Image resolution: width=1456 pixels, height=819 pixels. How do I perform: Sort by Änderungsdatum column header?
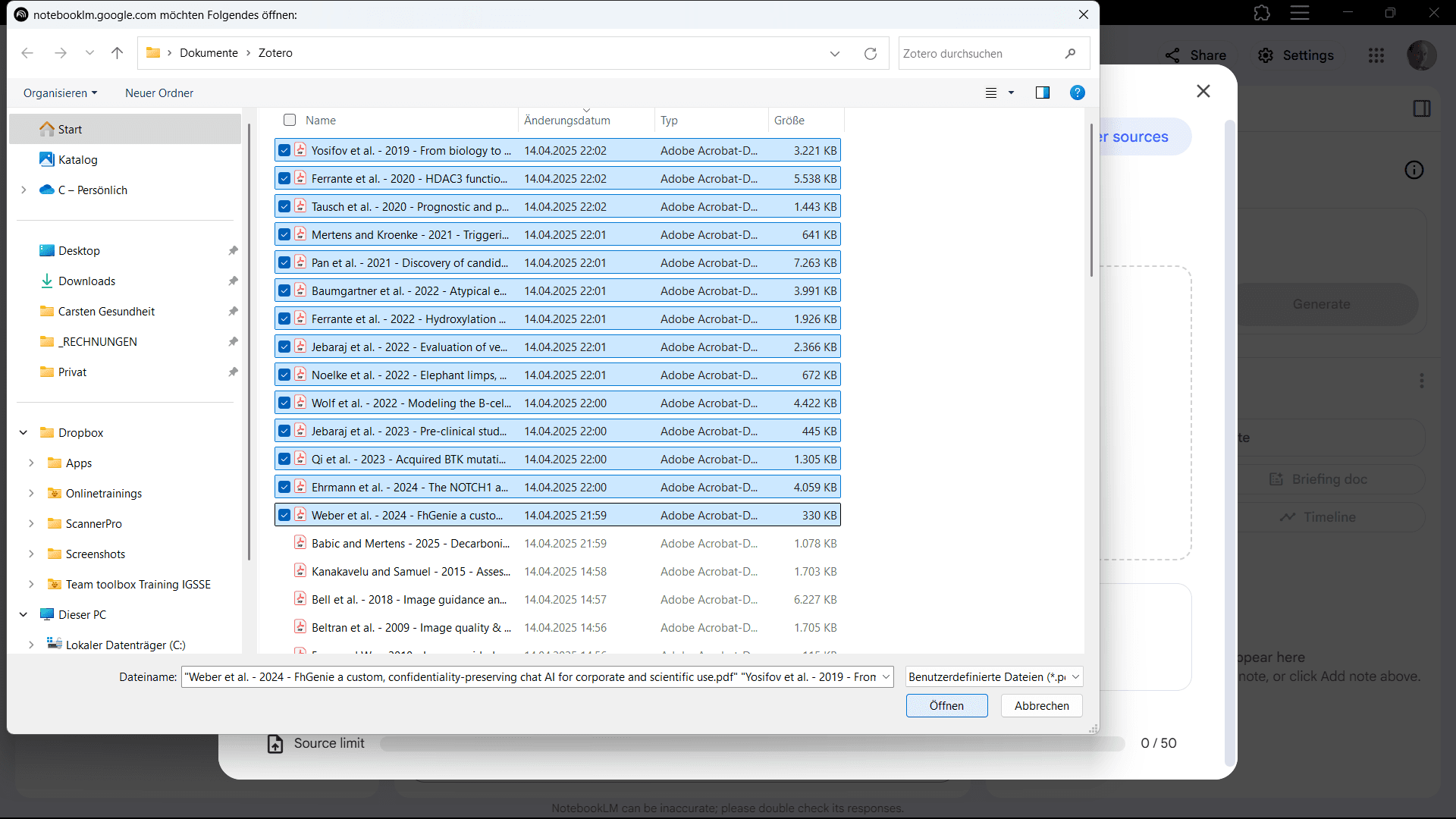click(x=567, y=120)
